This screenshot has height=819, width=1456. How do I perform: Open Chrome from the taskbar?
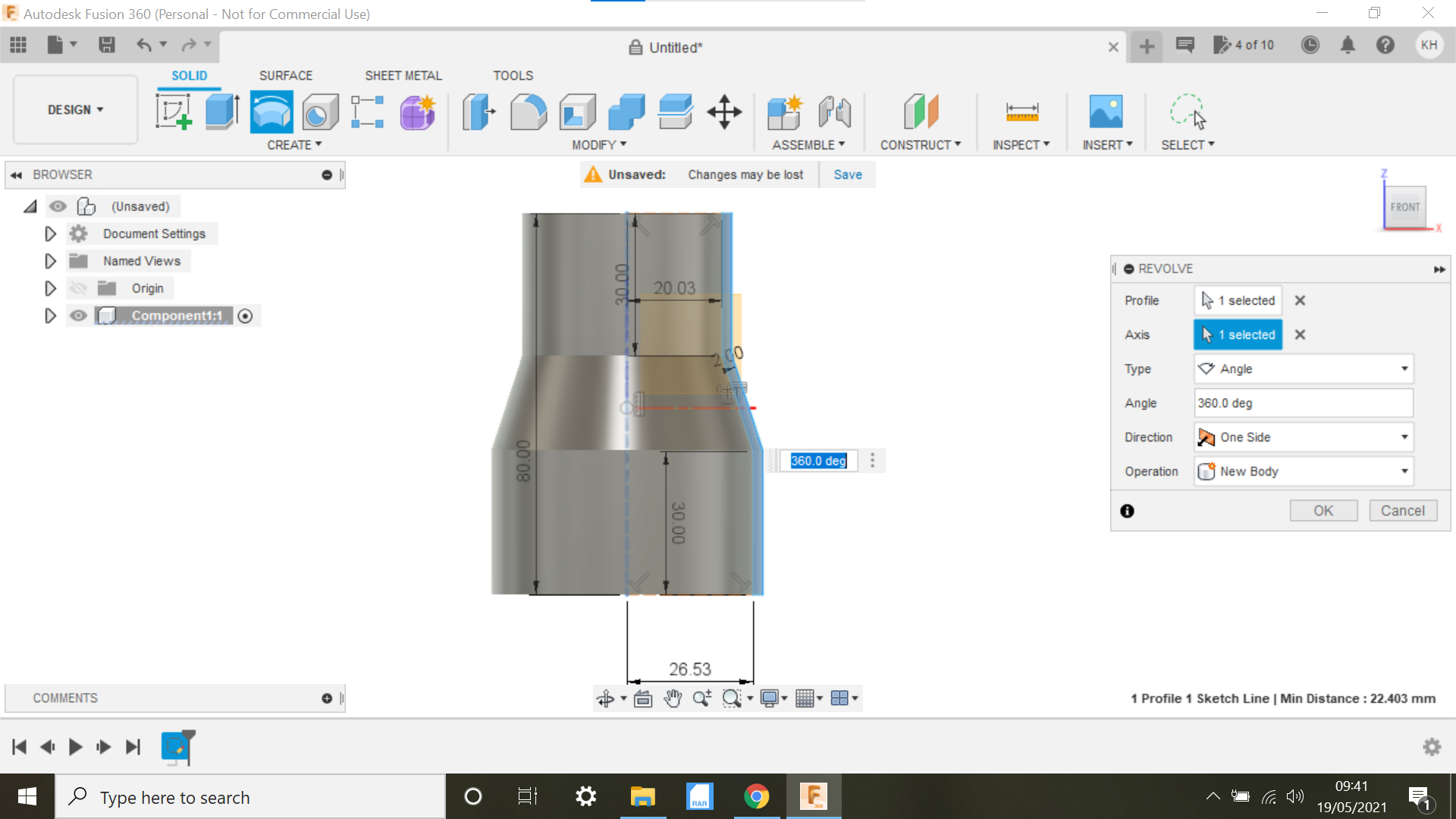click(x=757, y=796)
